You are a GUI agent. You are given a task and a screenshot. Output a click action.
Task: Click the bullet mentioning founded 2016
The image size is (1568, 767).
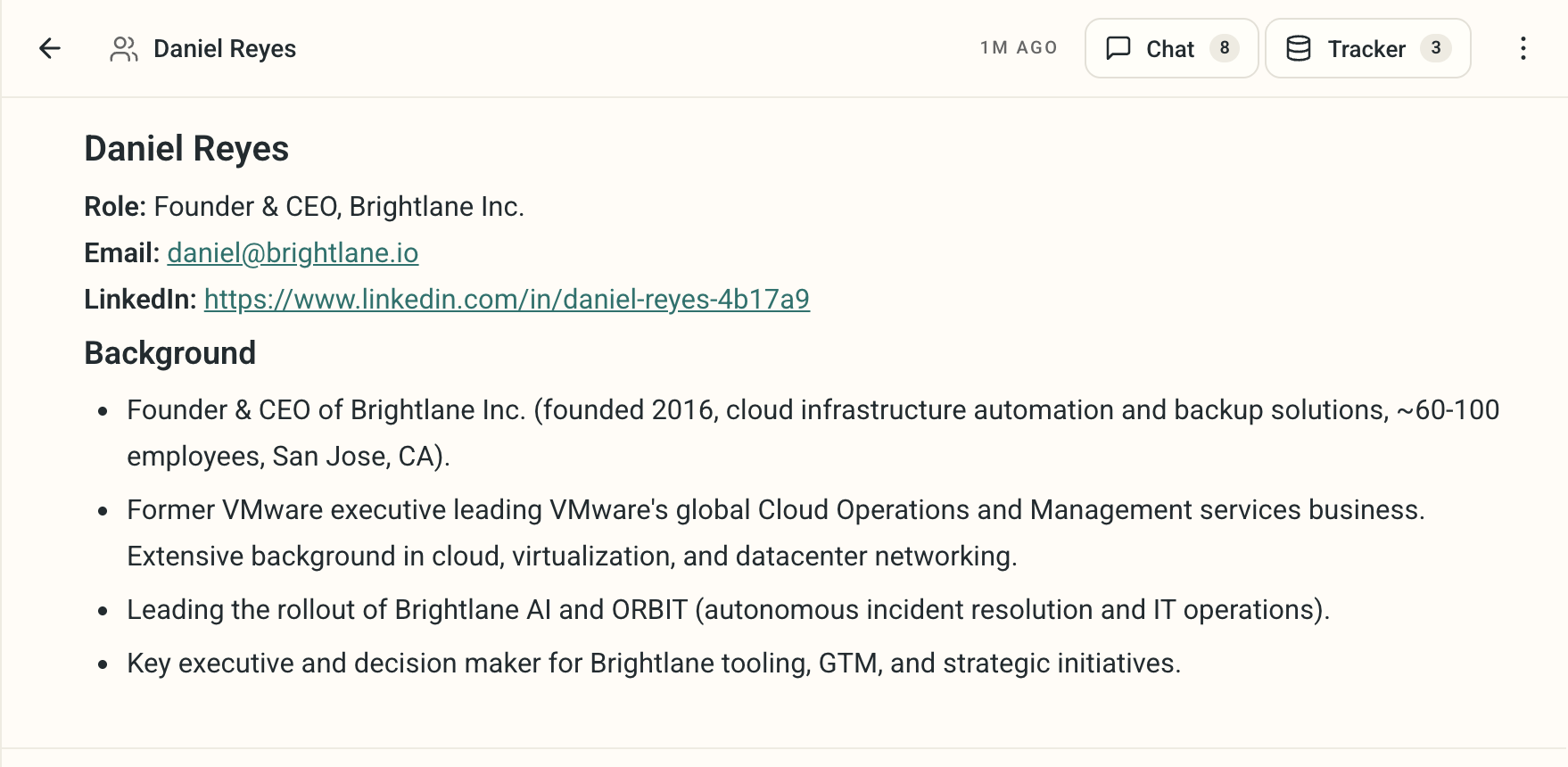[813, 433]
